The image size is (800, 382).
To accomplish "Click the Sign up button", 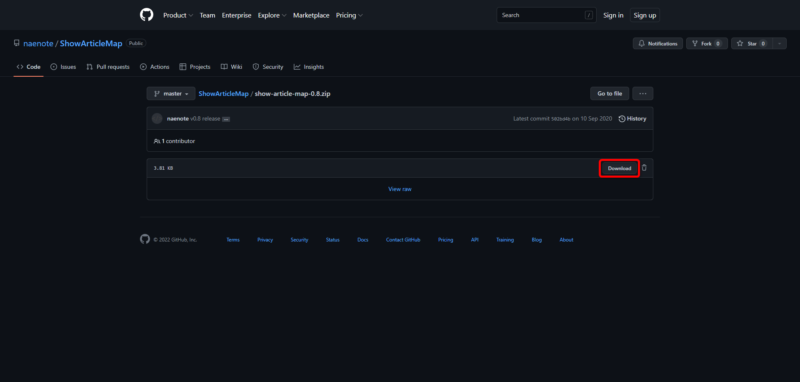I will 645,15.
